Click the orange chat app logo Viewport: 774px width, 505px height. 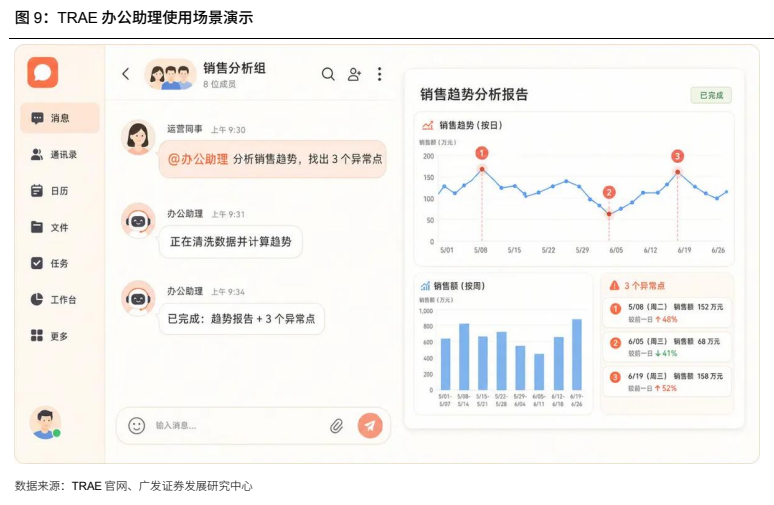coord(42,73)
